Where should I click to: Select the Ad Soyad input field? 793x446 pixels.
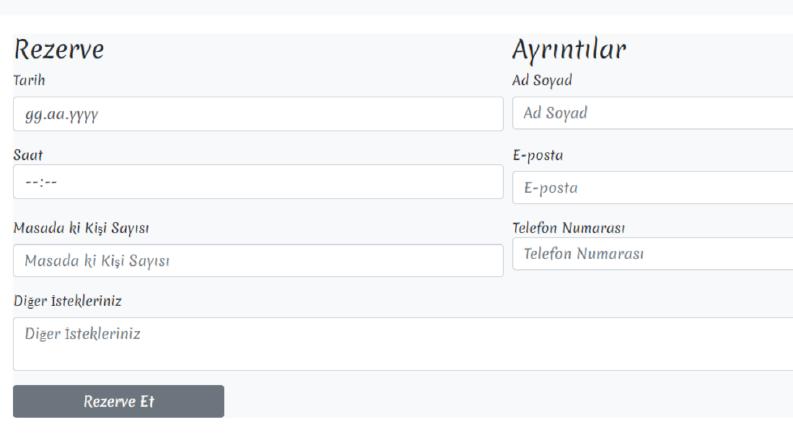(x=652, y=113)
